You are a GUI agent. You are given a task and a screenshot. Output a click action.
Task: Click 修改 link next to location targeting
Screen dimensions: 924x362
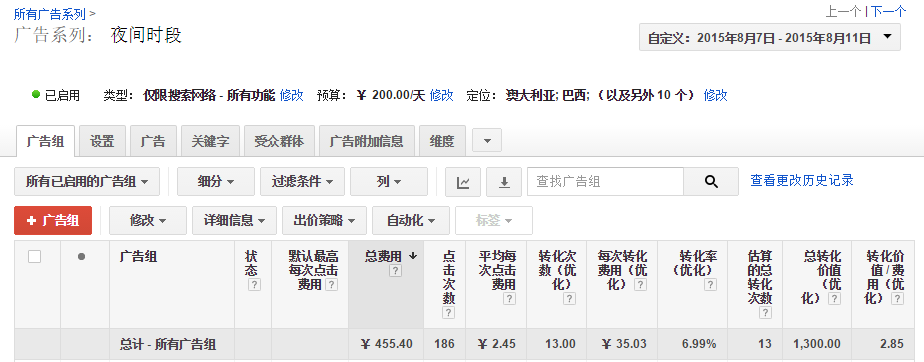[x=715, y=95]
